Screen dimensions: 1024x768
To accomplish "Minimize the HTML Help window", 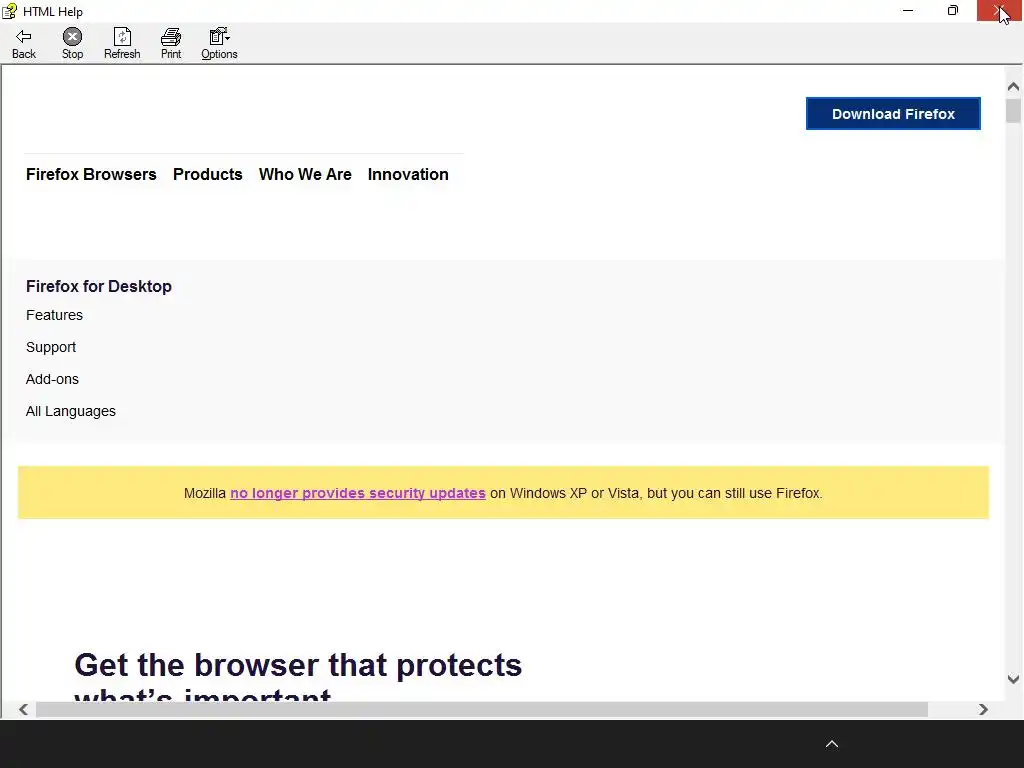I will pos(908,10).
